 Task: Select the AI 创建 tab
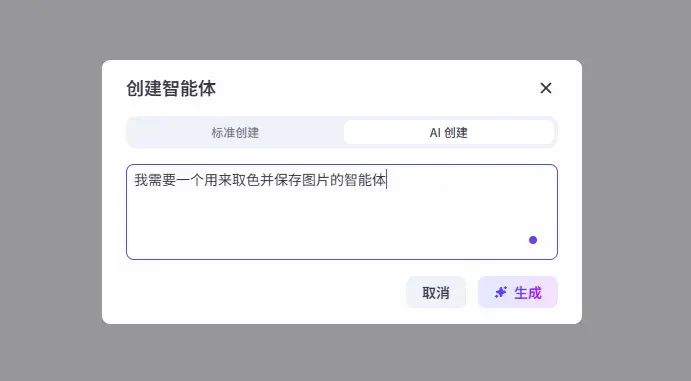[449, 132]
